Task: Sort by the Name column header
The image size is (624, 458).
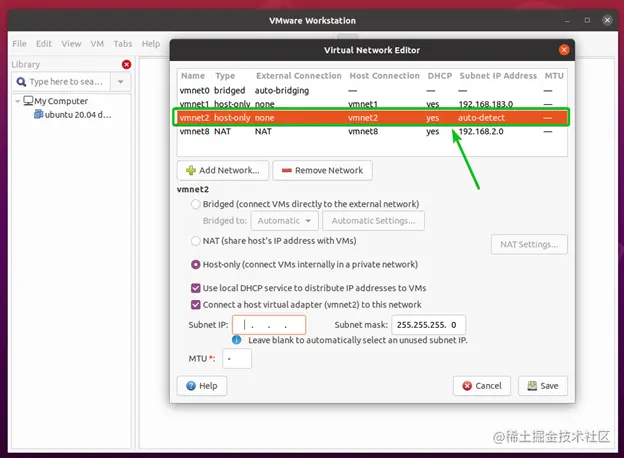Action: coord(193,76)
